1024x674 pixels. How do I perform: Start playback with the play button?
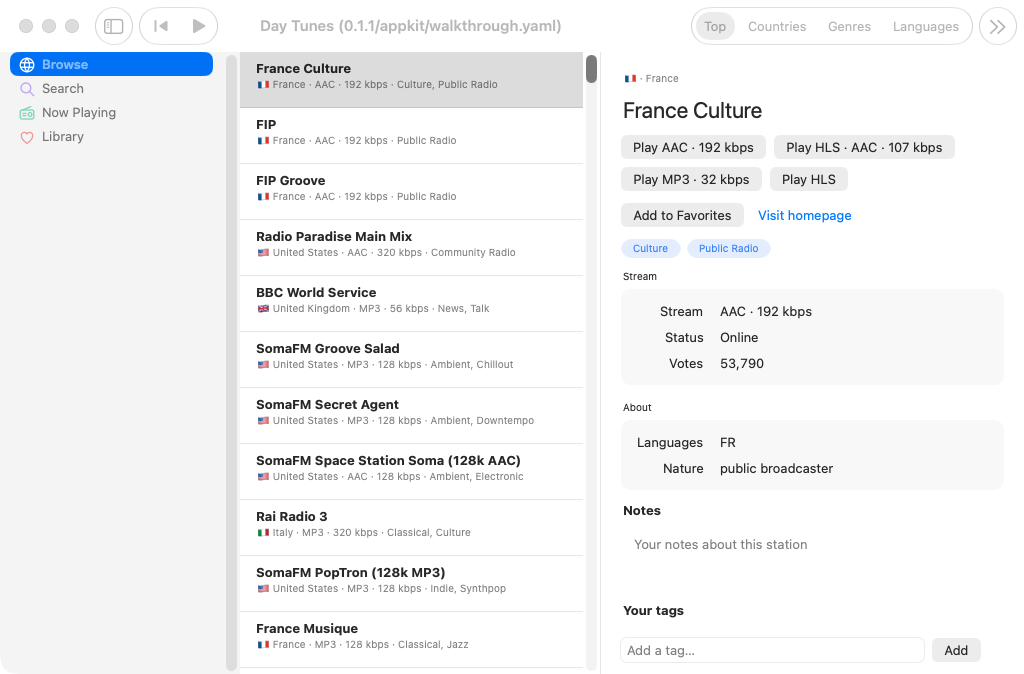tap(199, 26)
